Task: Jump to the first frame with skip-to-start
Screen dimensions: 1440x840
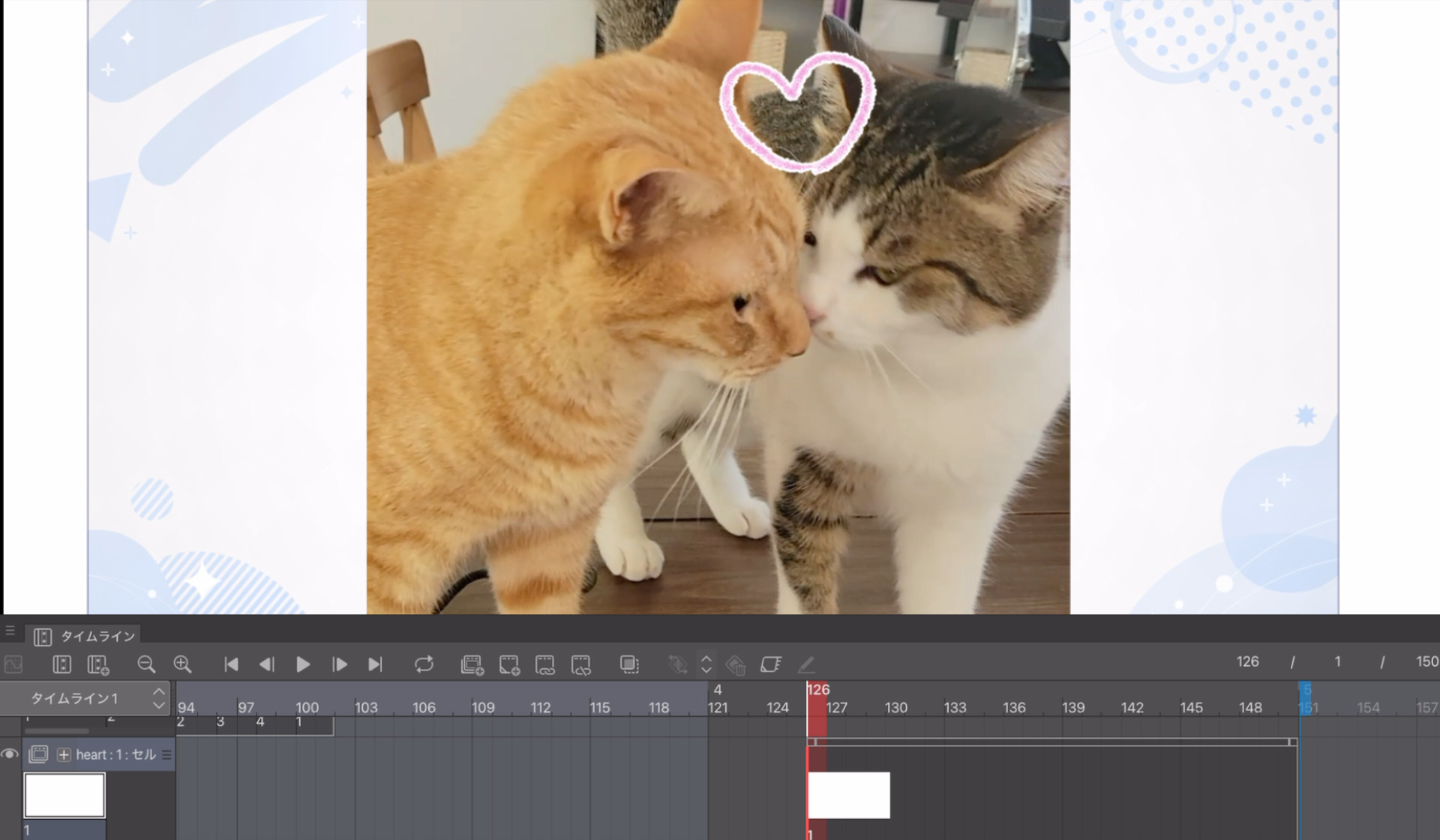Action: [x=231, y=664]
